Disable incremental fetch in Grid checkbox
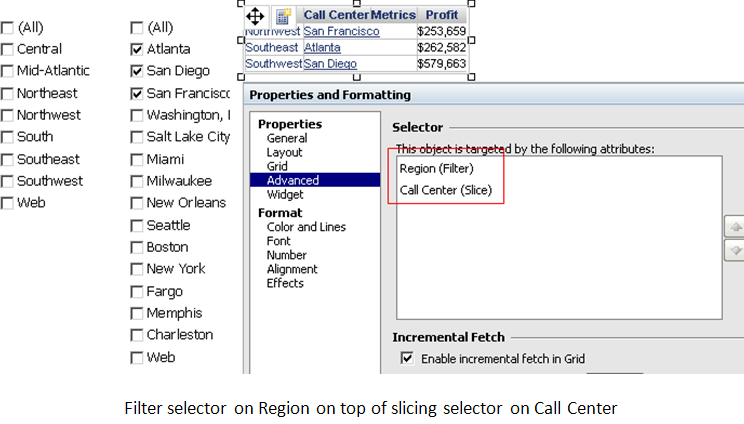Screen dimensions: 744x424 click(x=407, y=358)
